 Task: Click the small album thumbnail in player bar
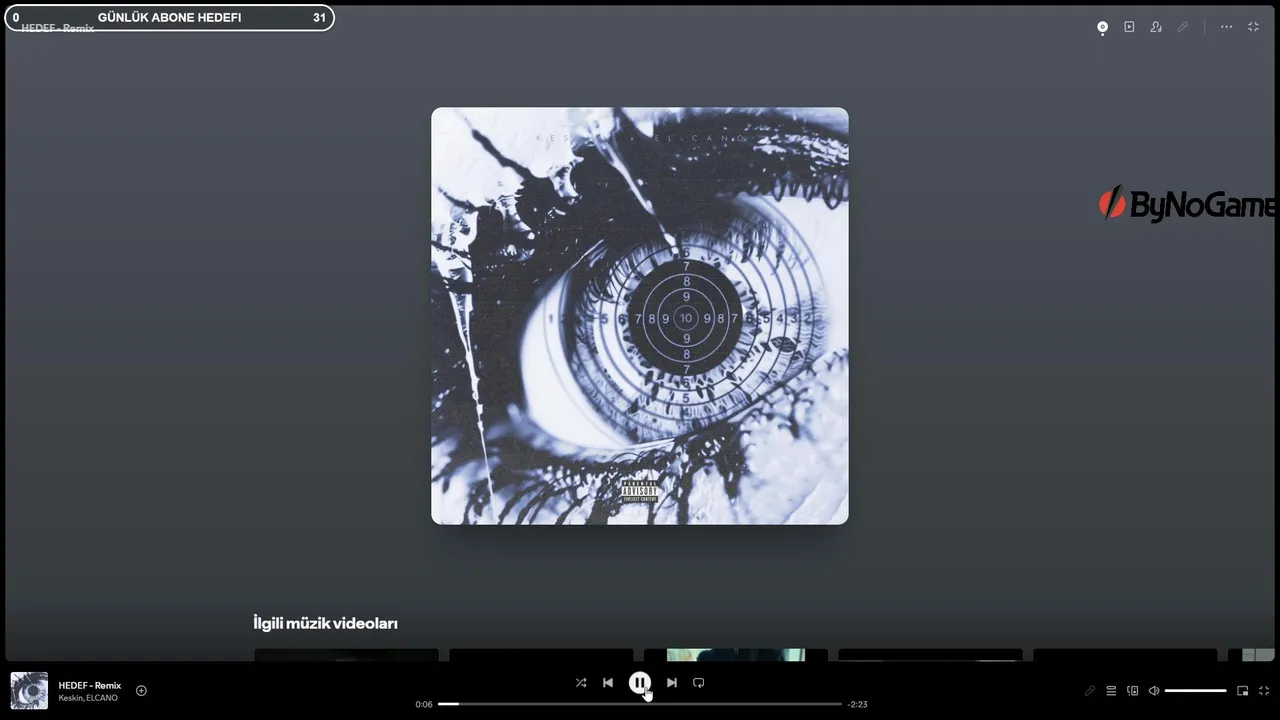click(x=29, y=691)
